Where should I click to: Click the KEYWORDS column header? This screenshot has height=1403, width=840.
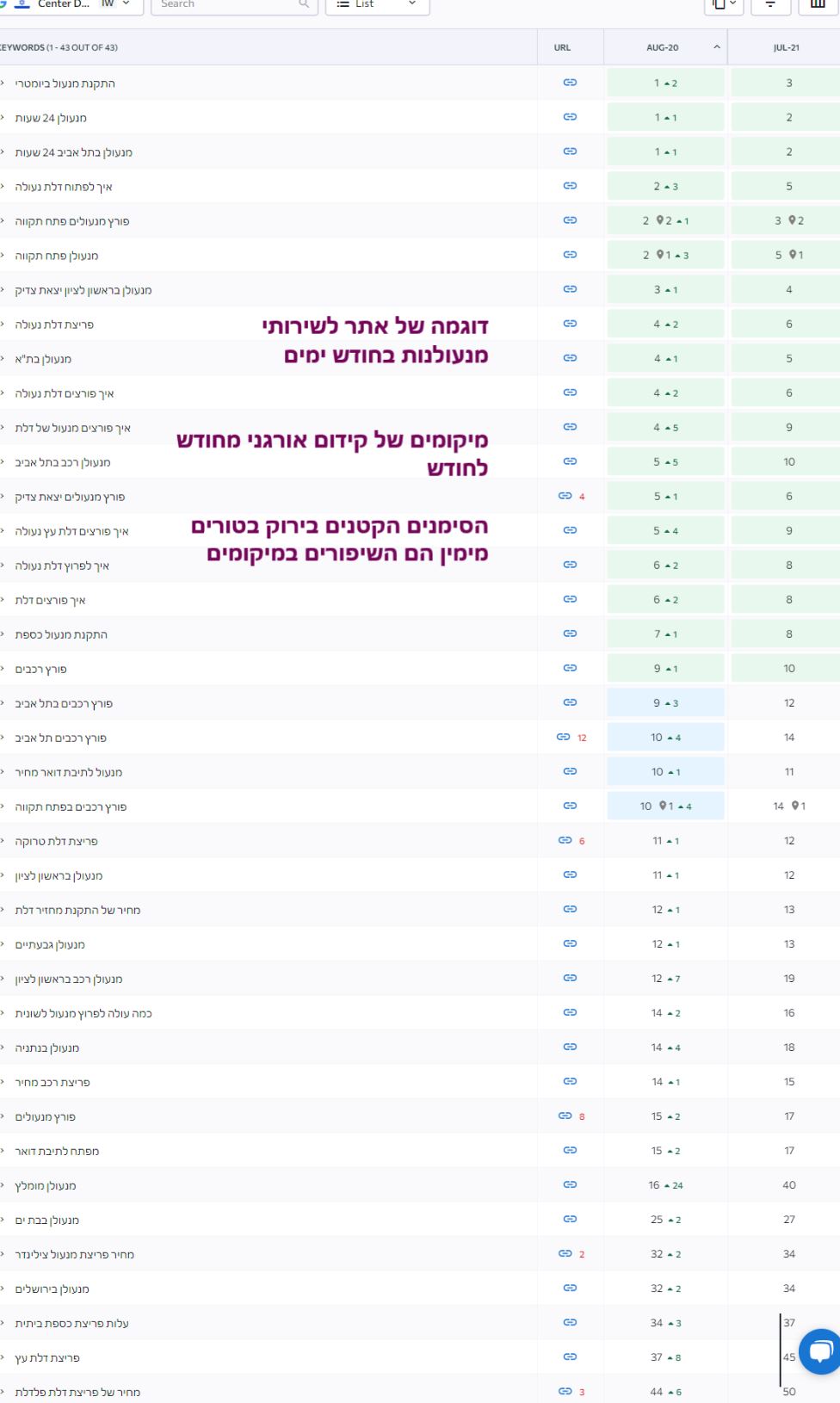click(59, 47)
